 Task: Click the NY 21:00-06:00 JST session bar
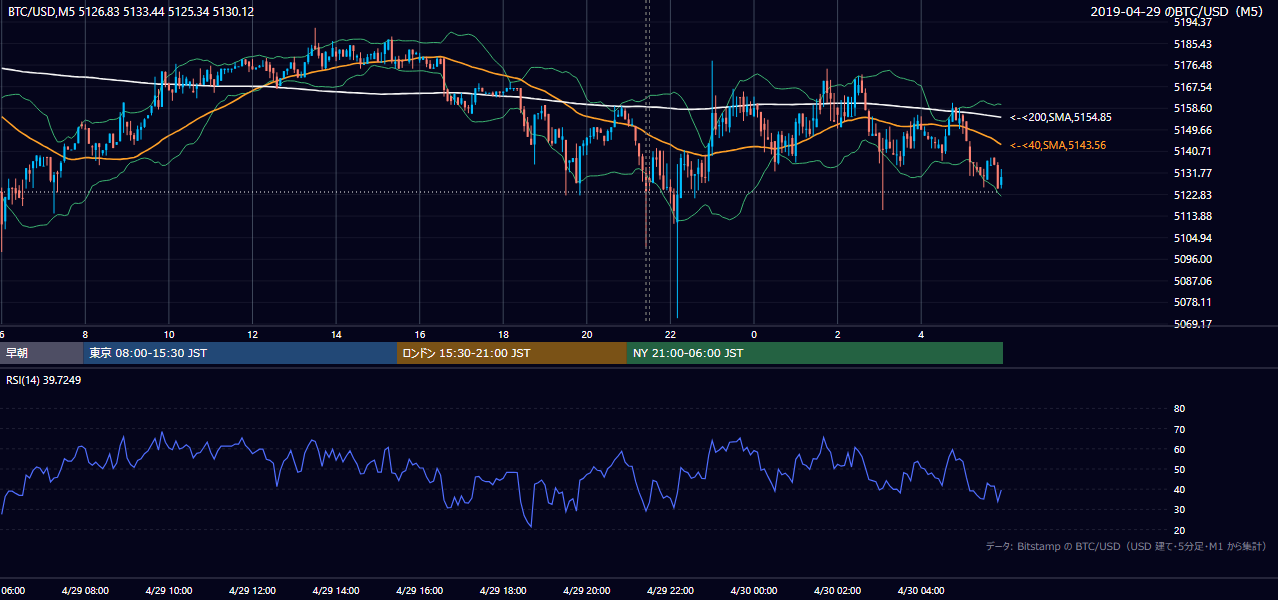pyautogui.click(x=815, y=353)
